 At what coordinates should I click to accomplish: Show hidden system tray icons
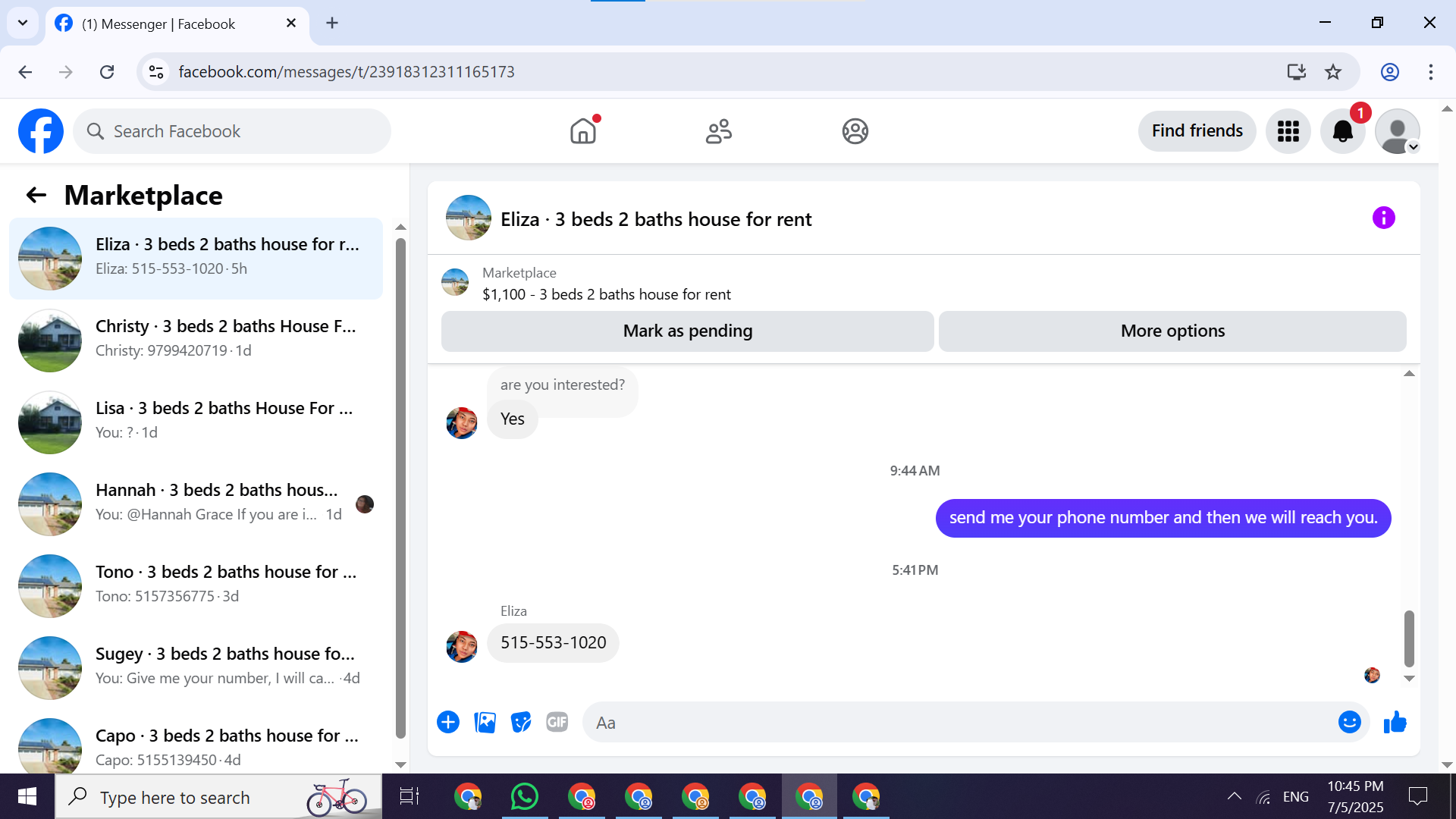coord(1234,796)
